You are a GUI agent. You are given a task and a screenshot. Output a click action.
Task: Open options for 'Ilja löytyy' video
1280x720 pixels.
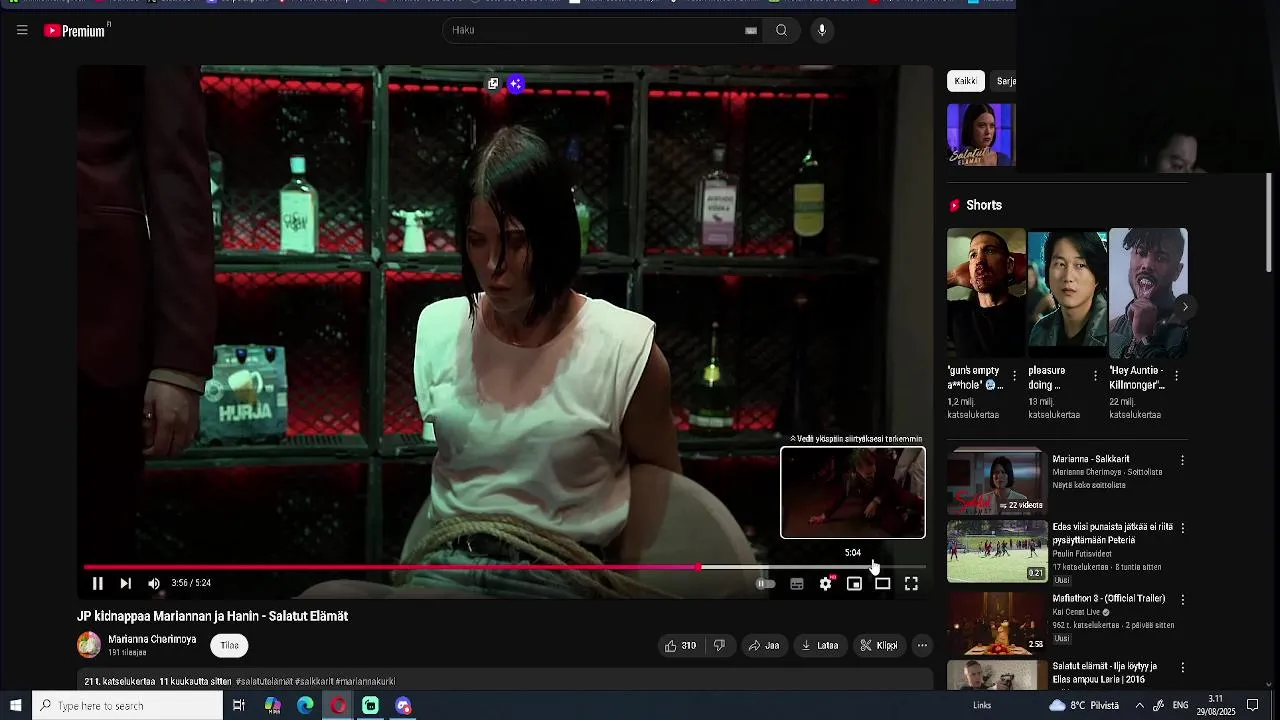coord(1182,668)
